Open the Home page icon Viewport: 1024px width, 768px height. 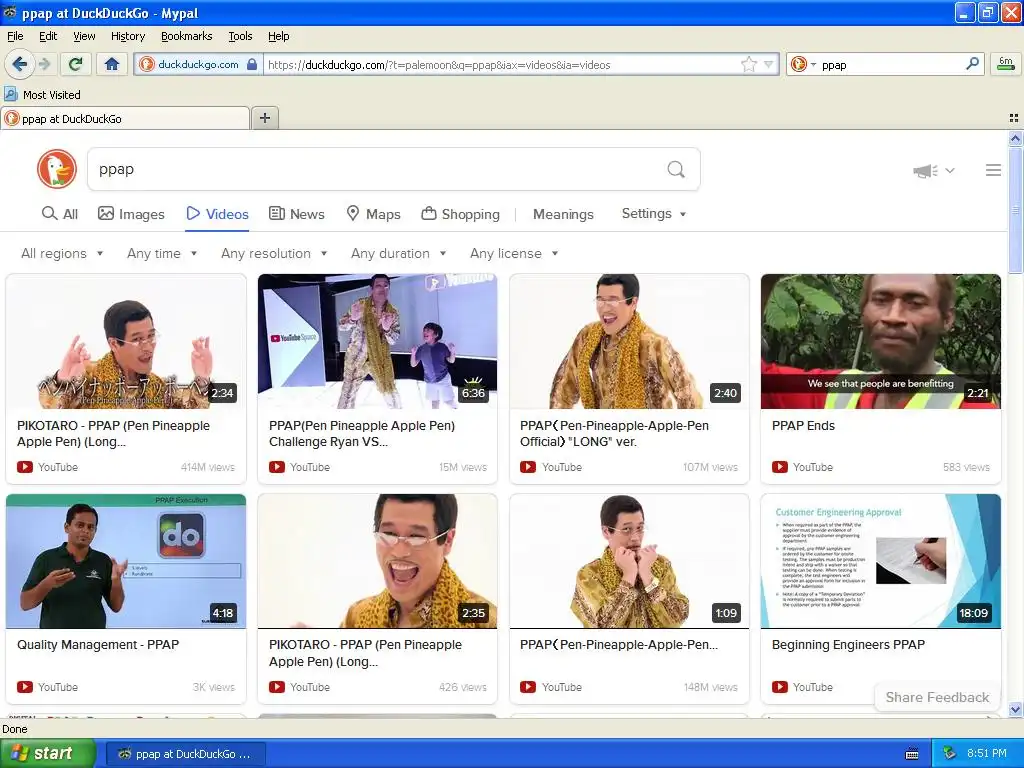112,64
